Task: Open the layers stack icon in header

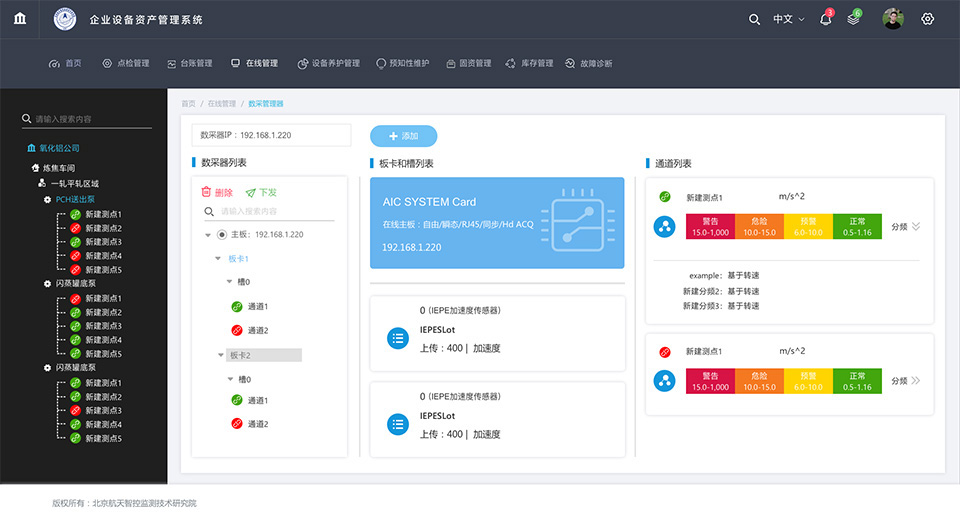Action: [x=854, y=19]
